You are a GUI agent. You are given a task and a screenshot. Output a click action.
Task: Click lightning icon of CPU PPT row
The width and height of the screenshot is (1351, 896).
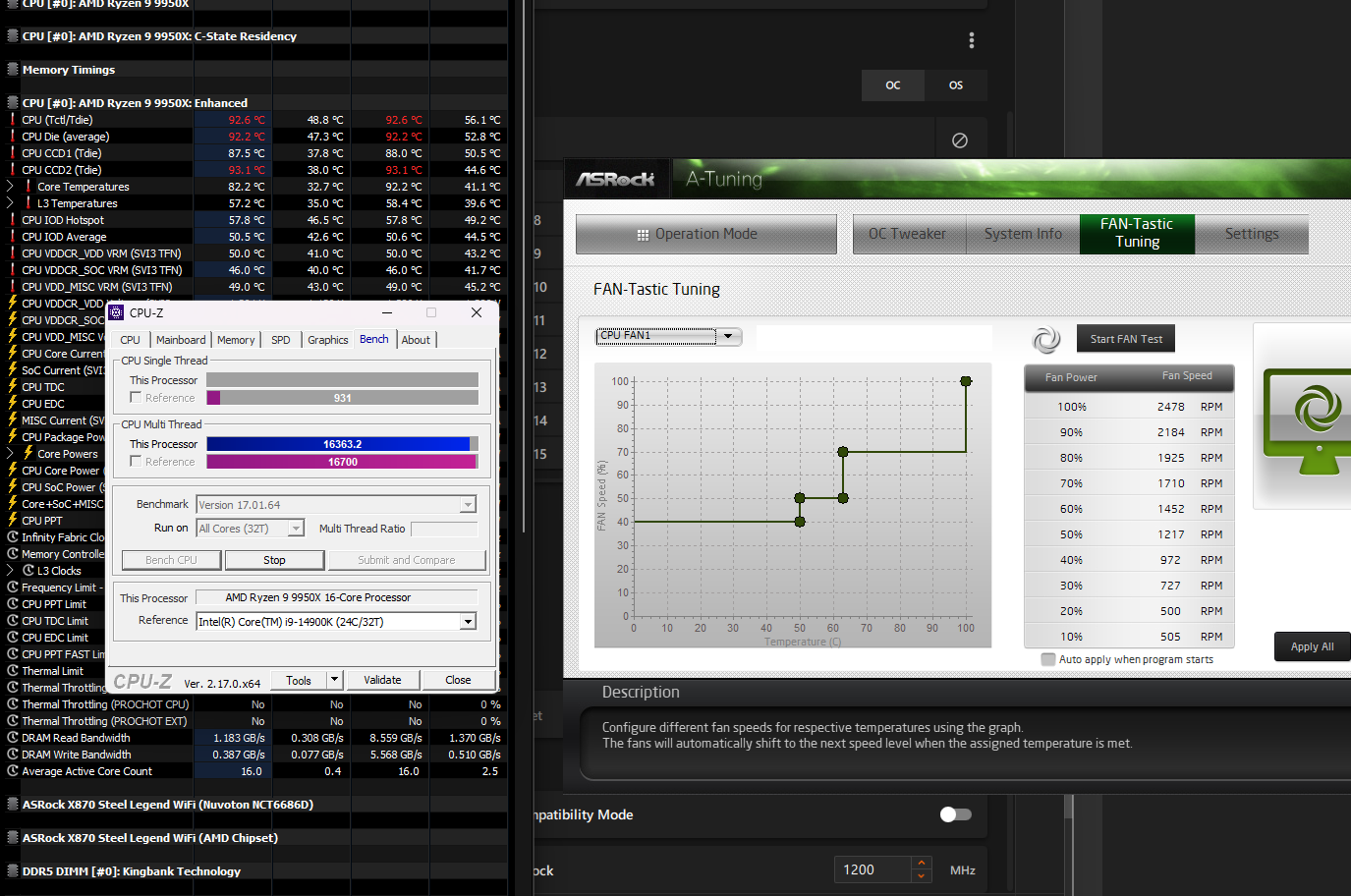(13, 521)
